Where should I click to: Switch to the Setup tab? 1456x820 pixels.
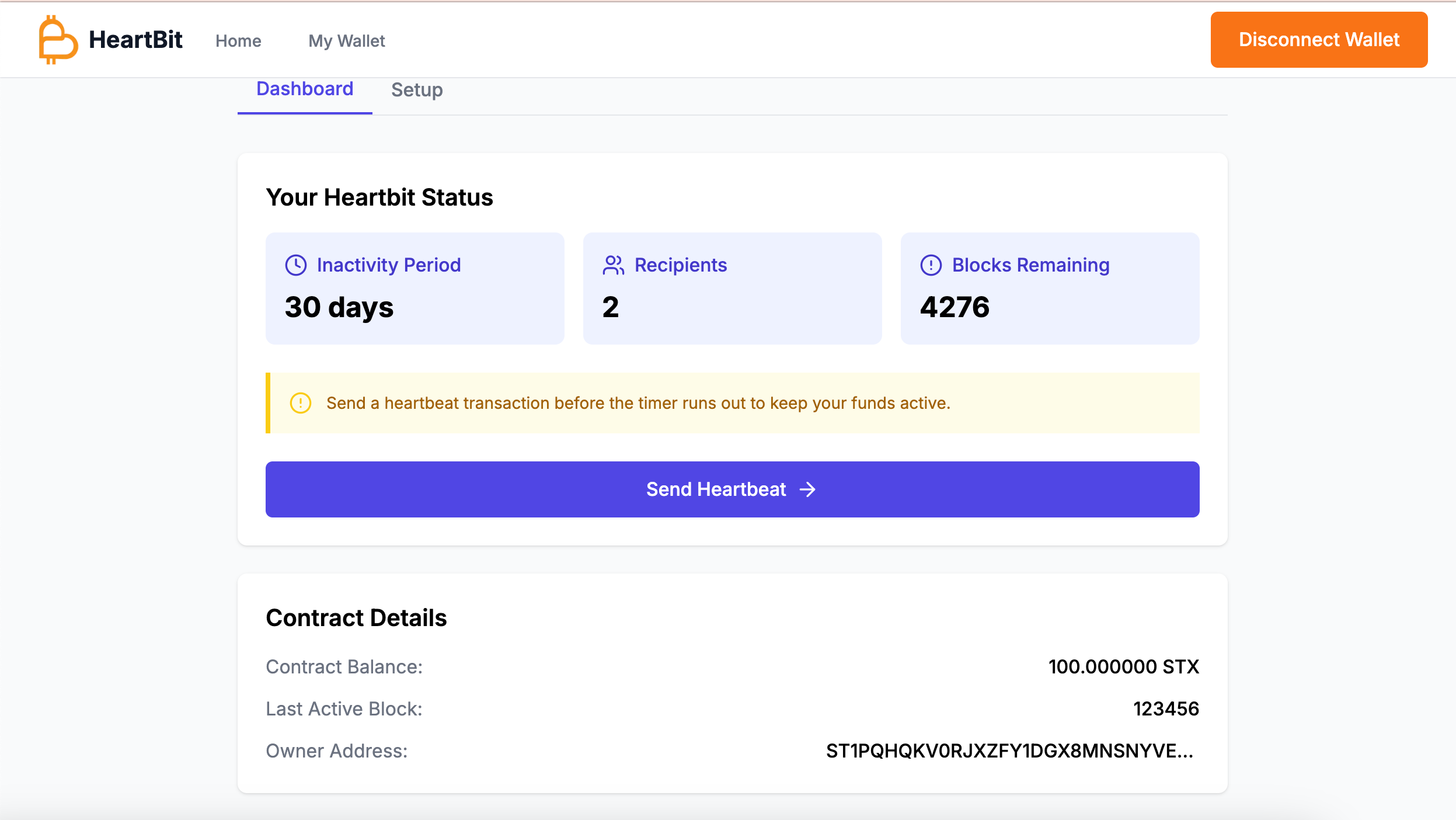click(x=417, y=90)
